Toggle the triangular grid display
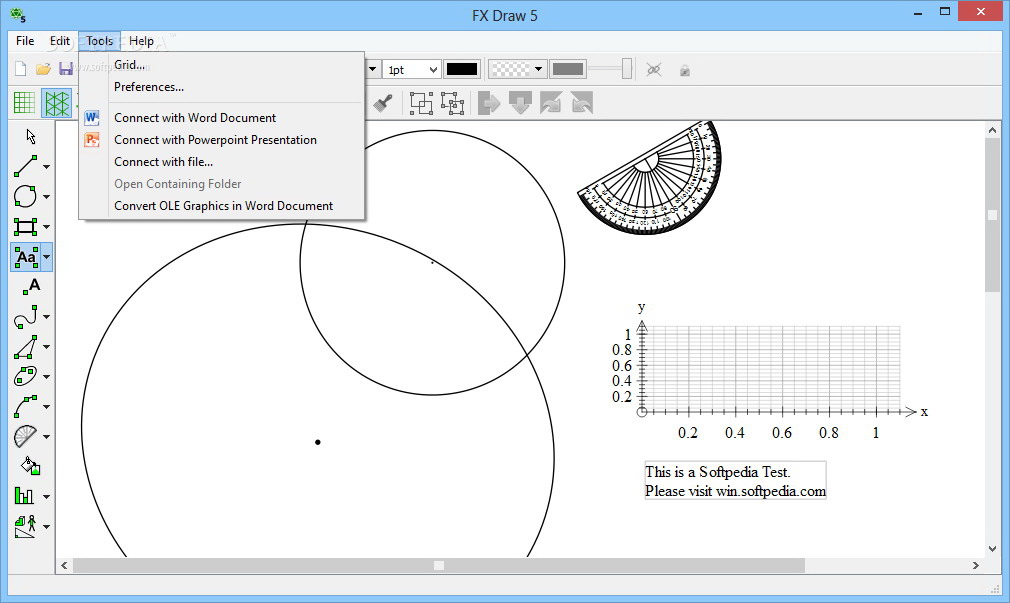Image resolution: width=1010 pixels, height=603 pixels. click(57, 103)
